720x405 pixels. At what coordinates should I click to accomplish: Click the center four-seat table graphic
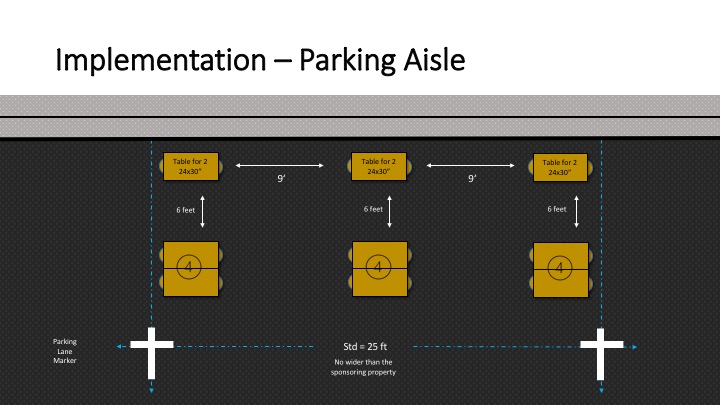(x=379, y=270)
